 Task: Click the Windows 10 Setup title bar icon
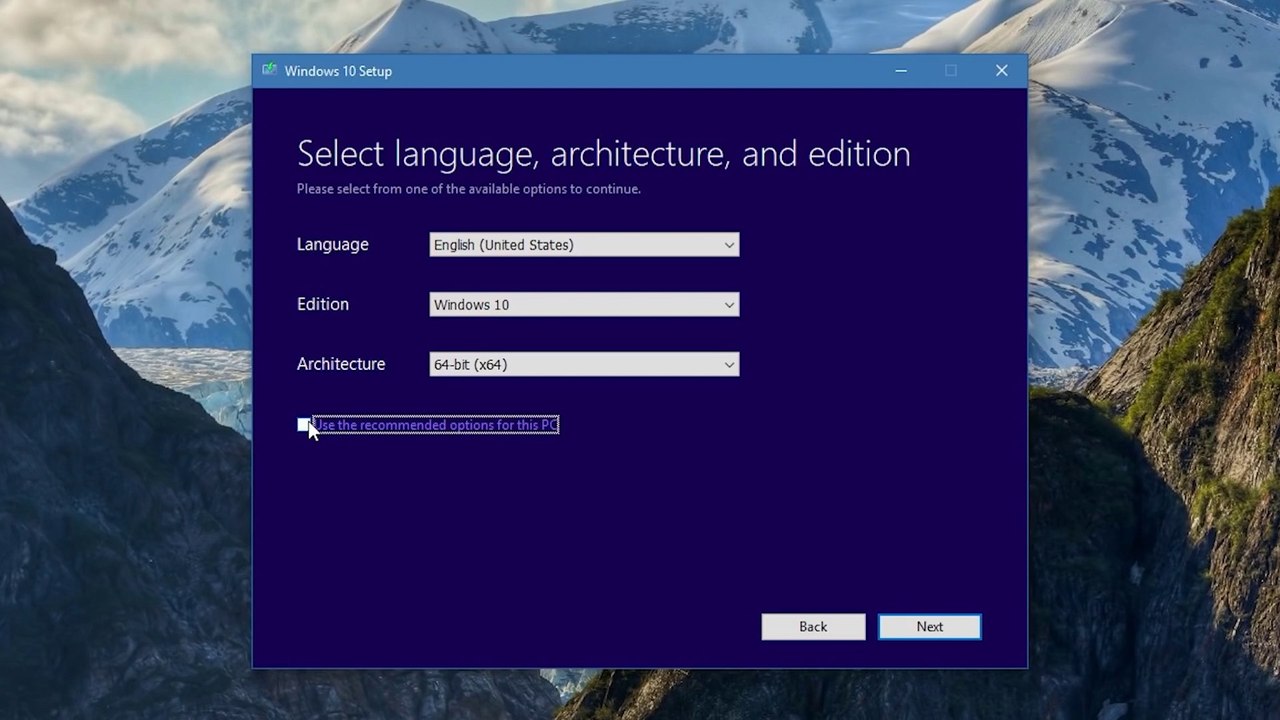point(269,70)
